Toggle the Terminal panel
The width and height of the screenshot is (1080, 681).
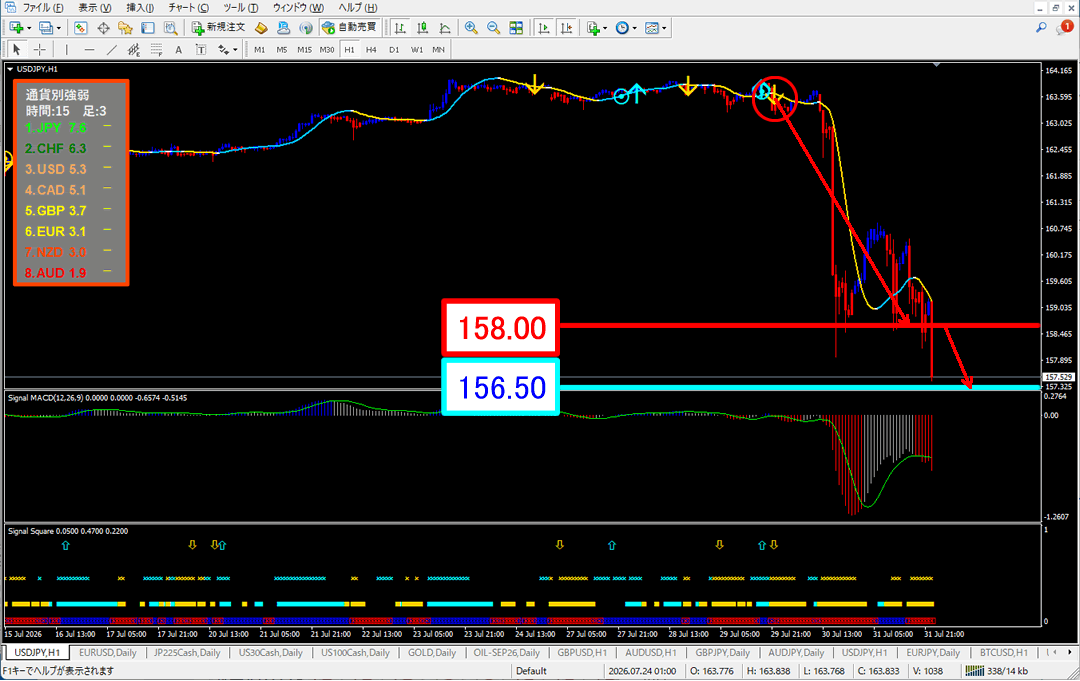[x=147, y=28]
